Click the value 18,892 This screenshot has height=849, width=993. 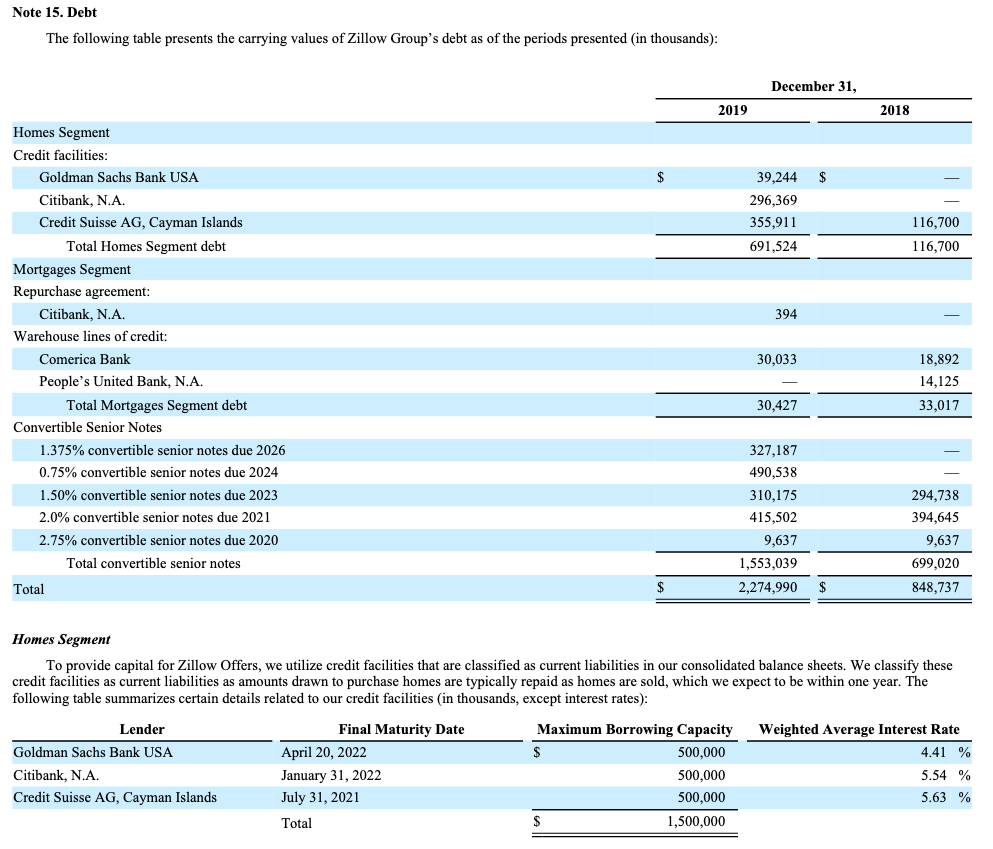pos(939,359)
